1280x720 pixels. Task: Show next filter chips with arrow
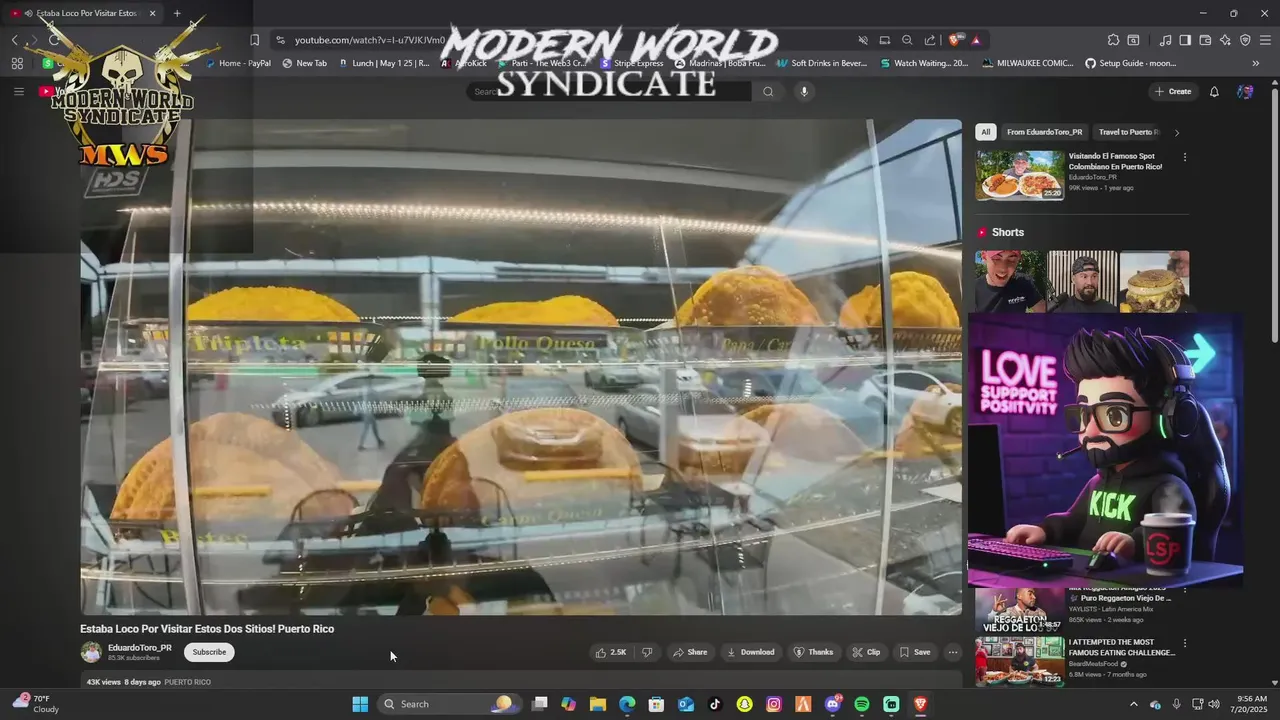[x=1176, y=132]
